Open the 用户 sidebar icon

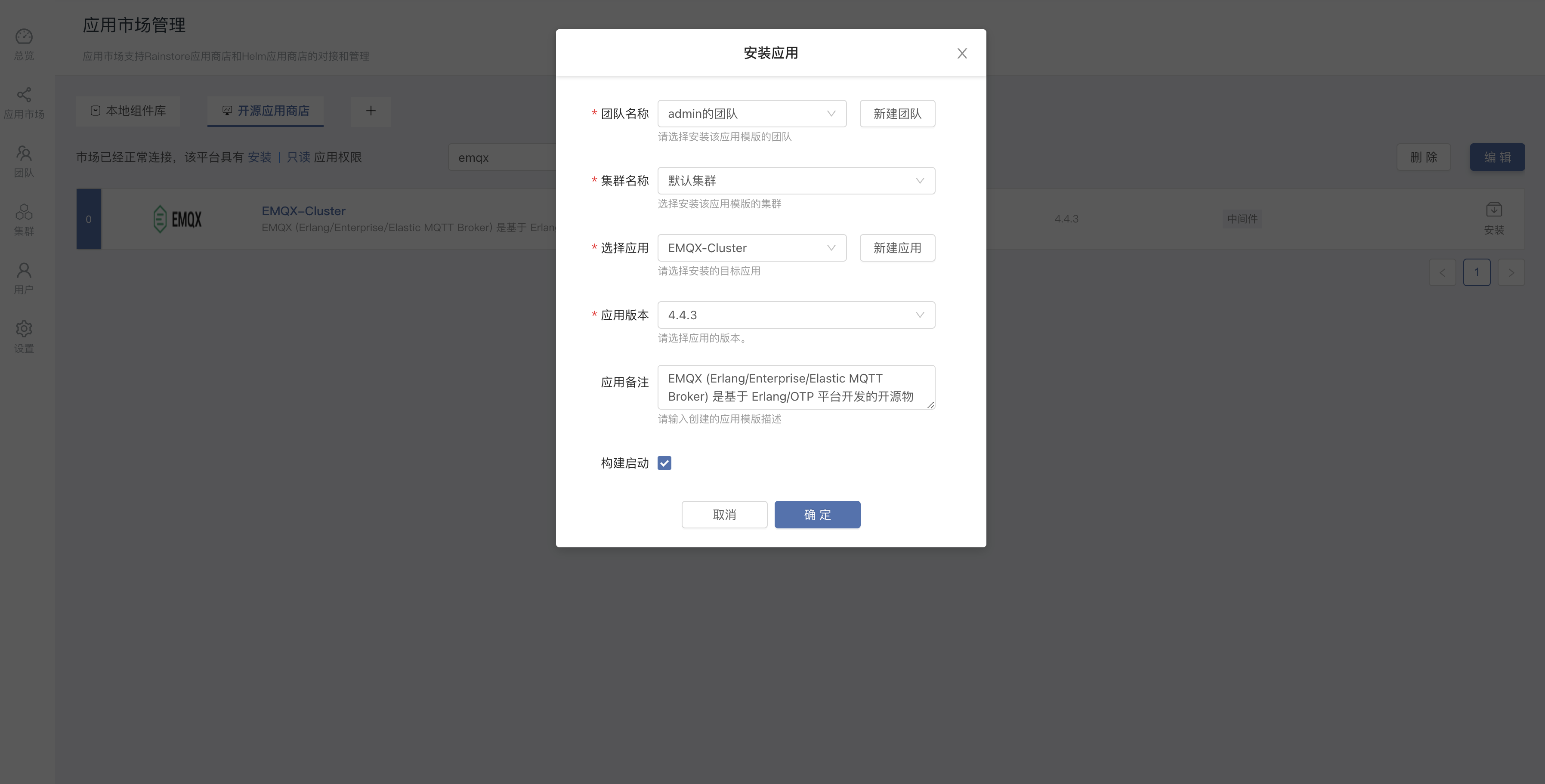tap(24, 278)
